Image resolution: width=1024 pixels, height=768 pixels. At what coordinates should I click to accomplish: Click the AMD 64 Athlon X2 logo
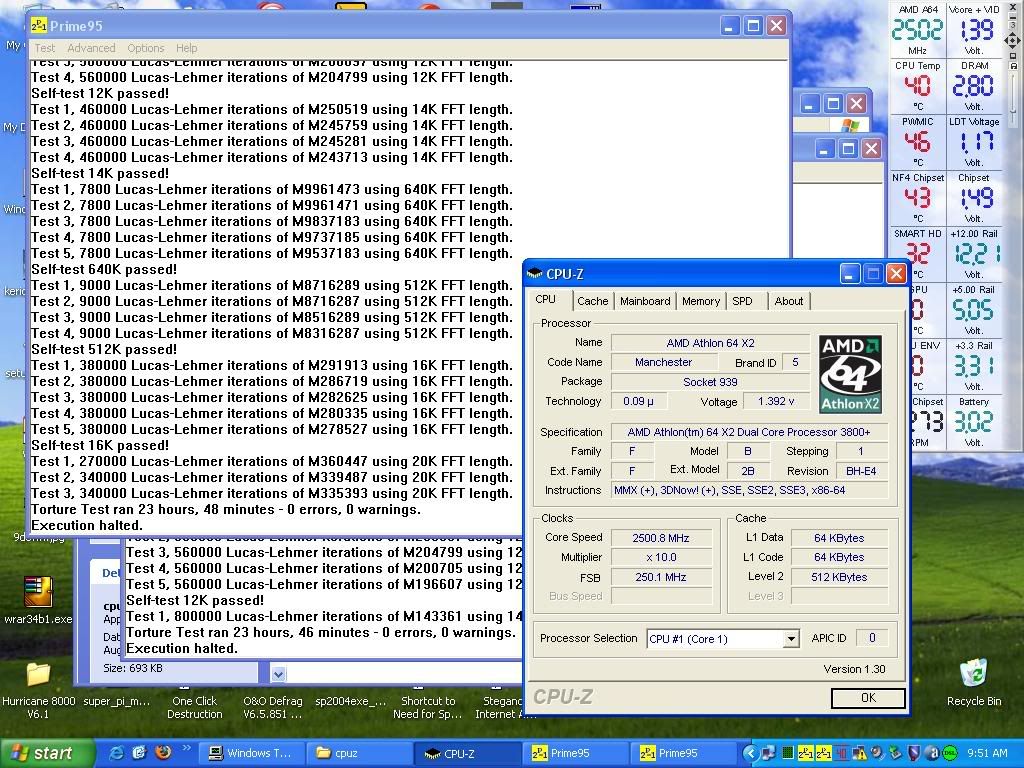850,374
